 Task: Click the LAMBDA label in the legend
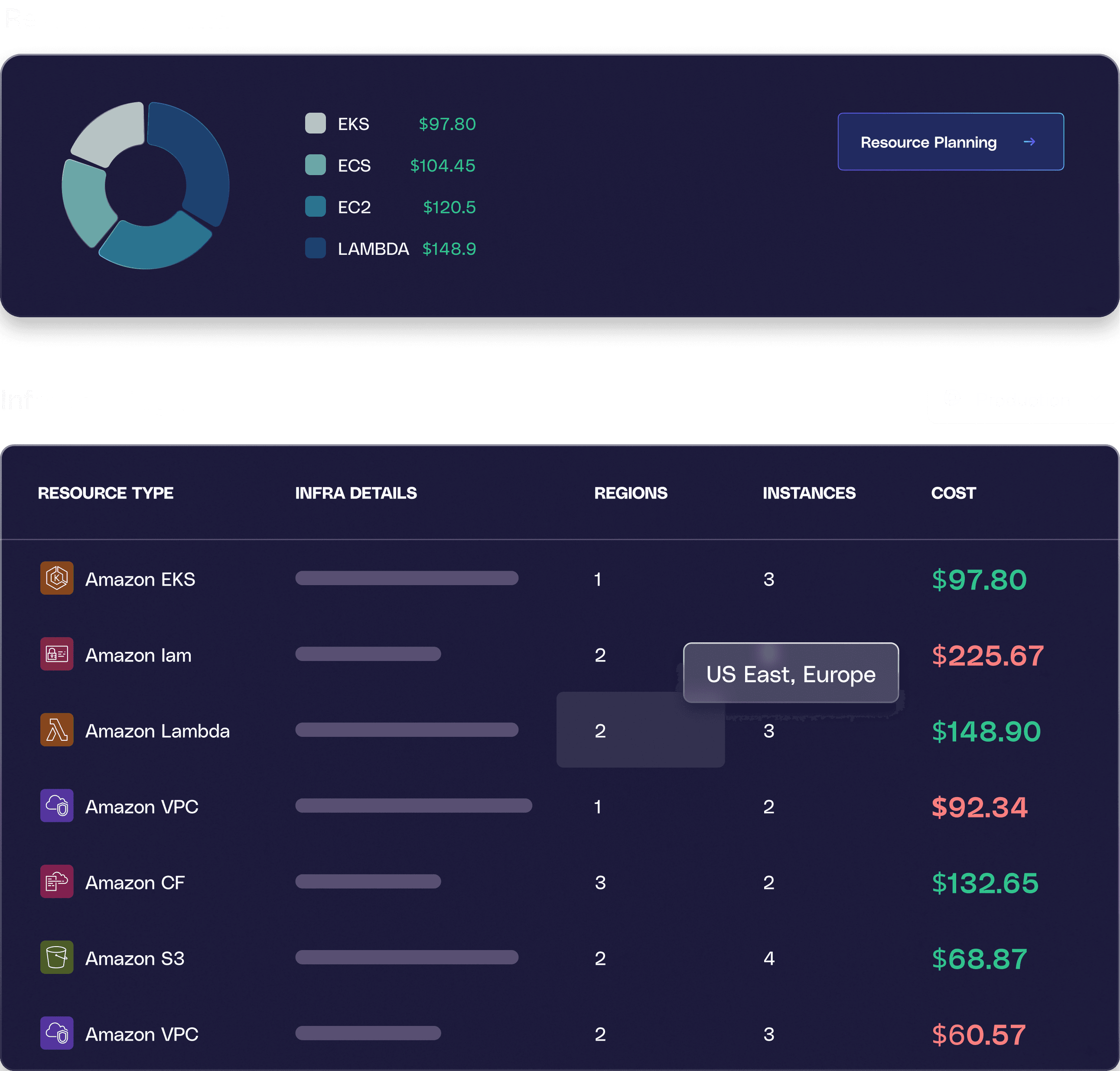coord(373,249)
